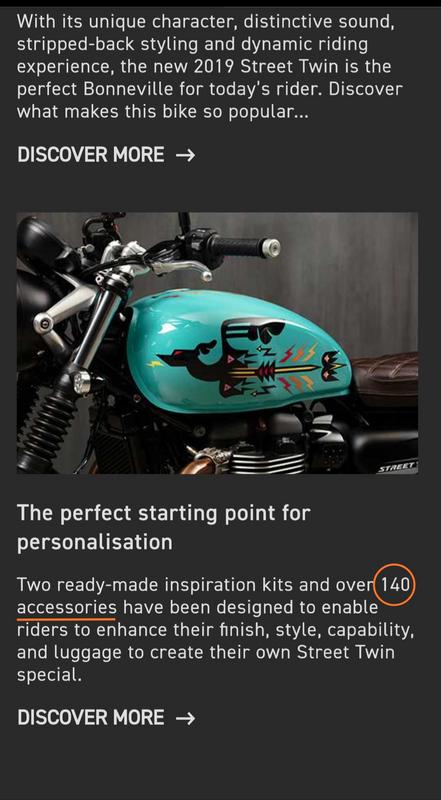Select the heading about personalisation starting point
The image size is (441, 800).
(163, 528)
